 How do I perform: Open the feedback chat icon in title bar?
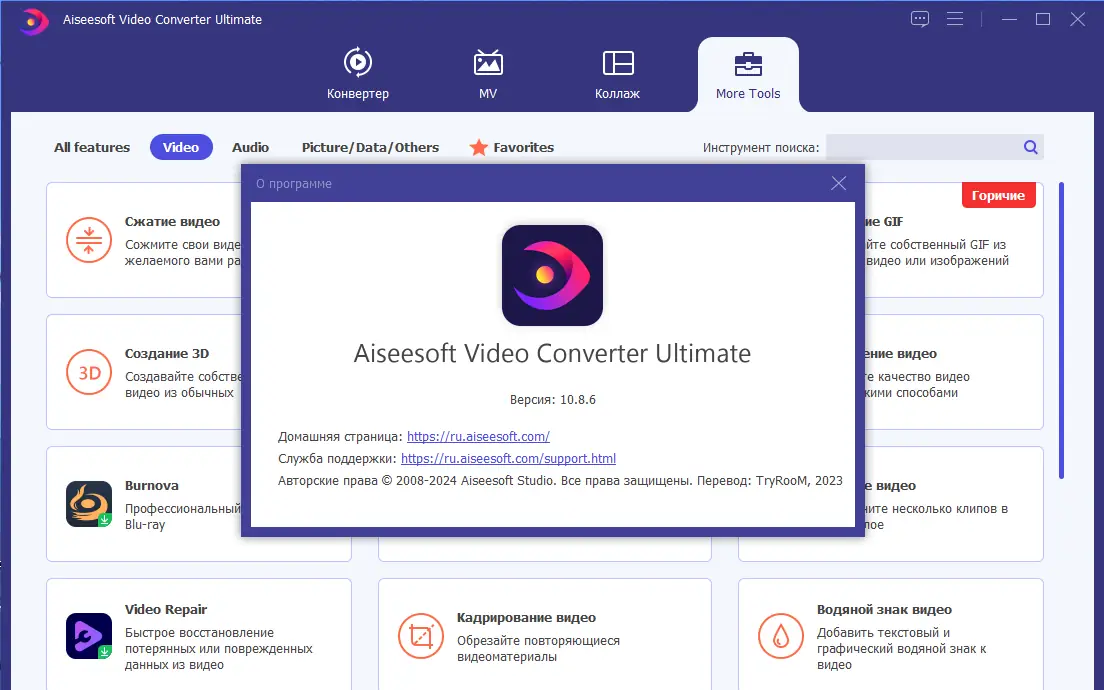920,19
